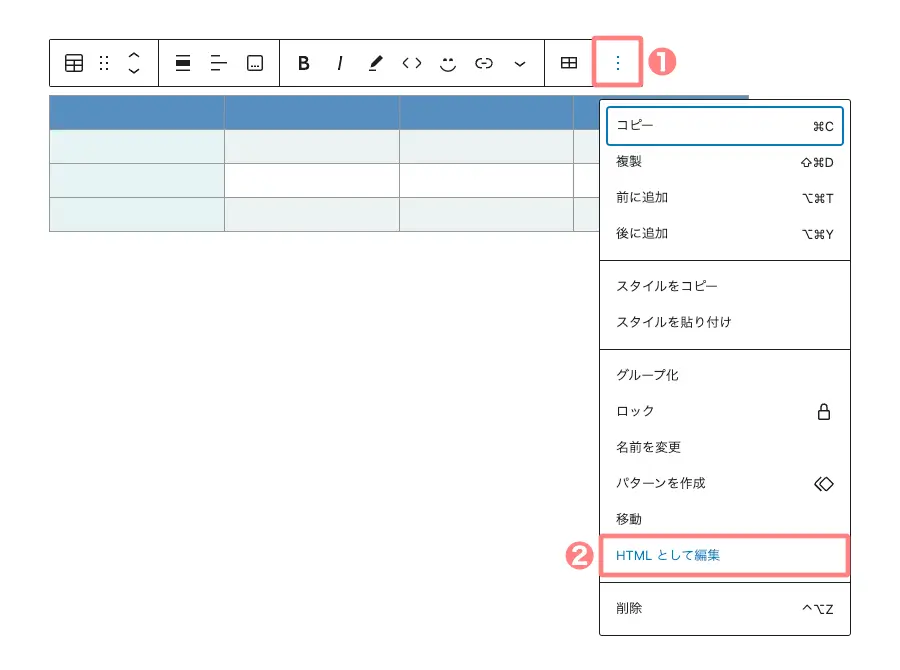This screenshot has width=900, height=670.
Task: Apply highlight using the marker pen icon
Action: click(x=375, y=63)
